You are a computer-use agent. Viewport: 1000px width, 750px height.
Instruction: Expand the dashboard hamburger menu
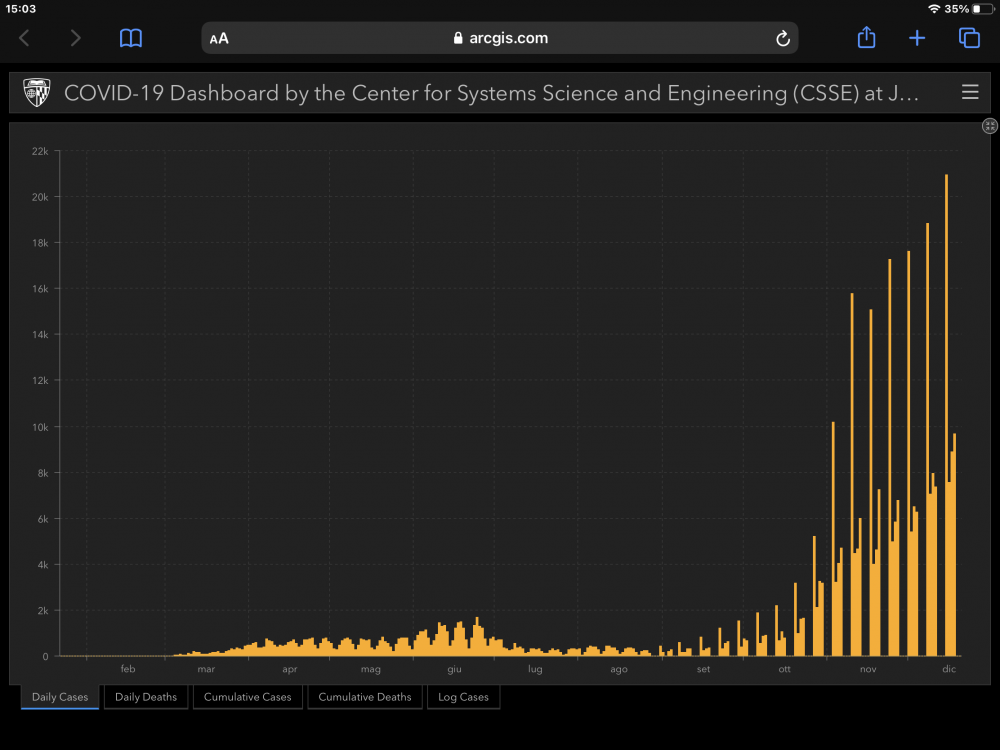pos(969,93)
